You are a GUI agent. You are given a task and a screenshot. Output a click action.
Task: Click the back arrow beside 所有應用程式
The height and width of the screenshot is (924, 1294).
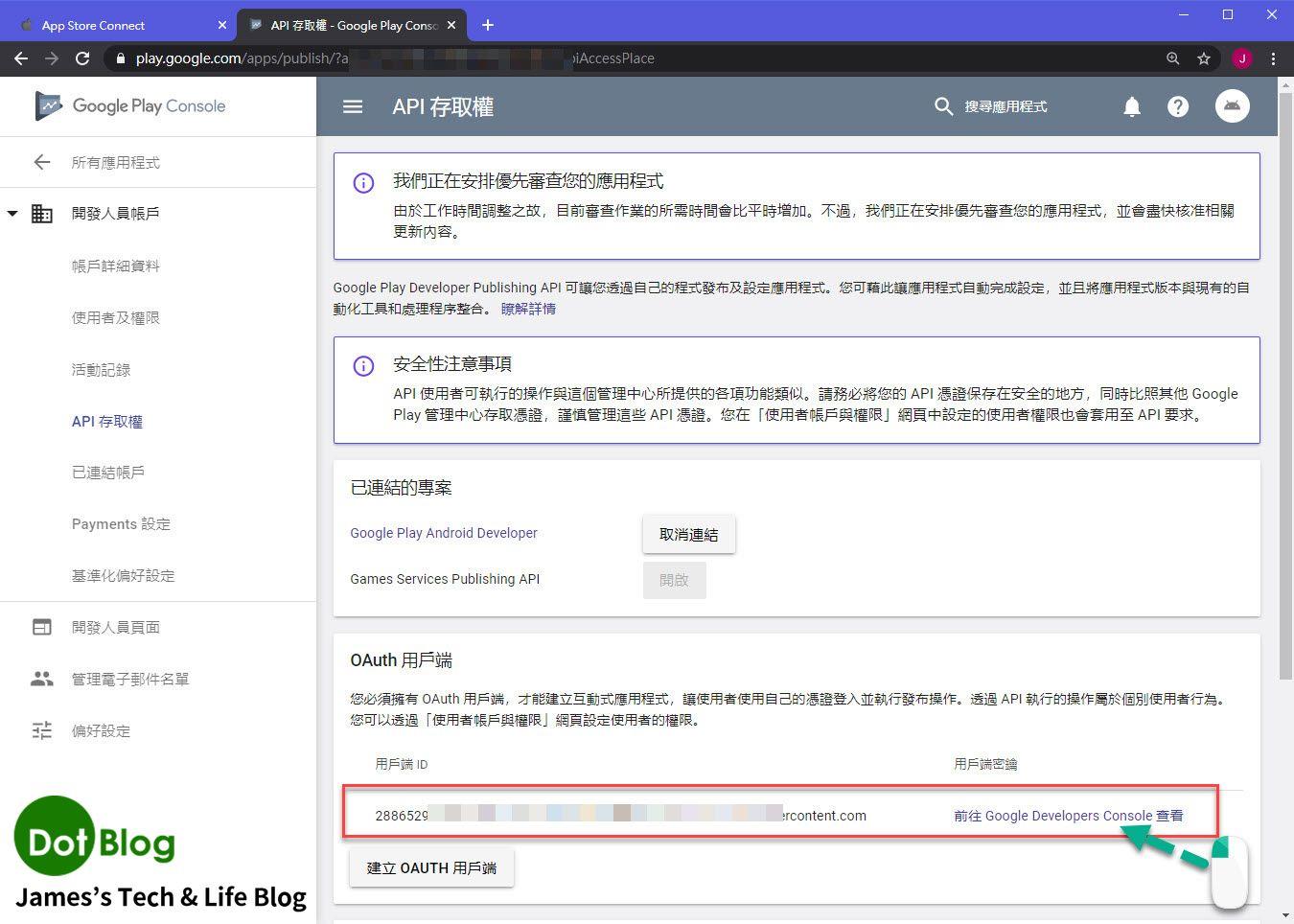[x=42, y=162]
